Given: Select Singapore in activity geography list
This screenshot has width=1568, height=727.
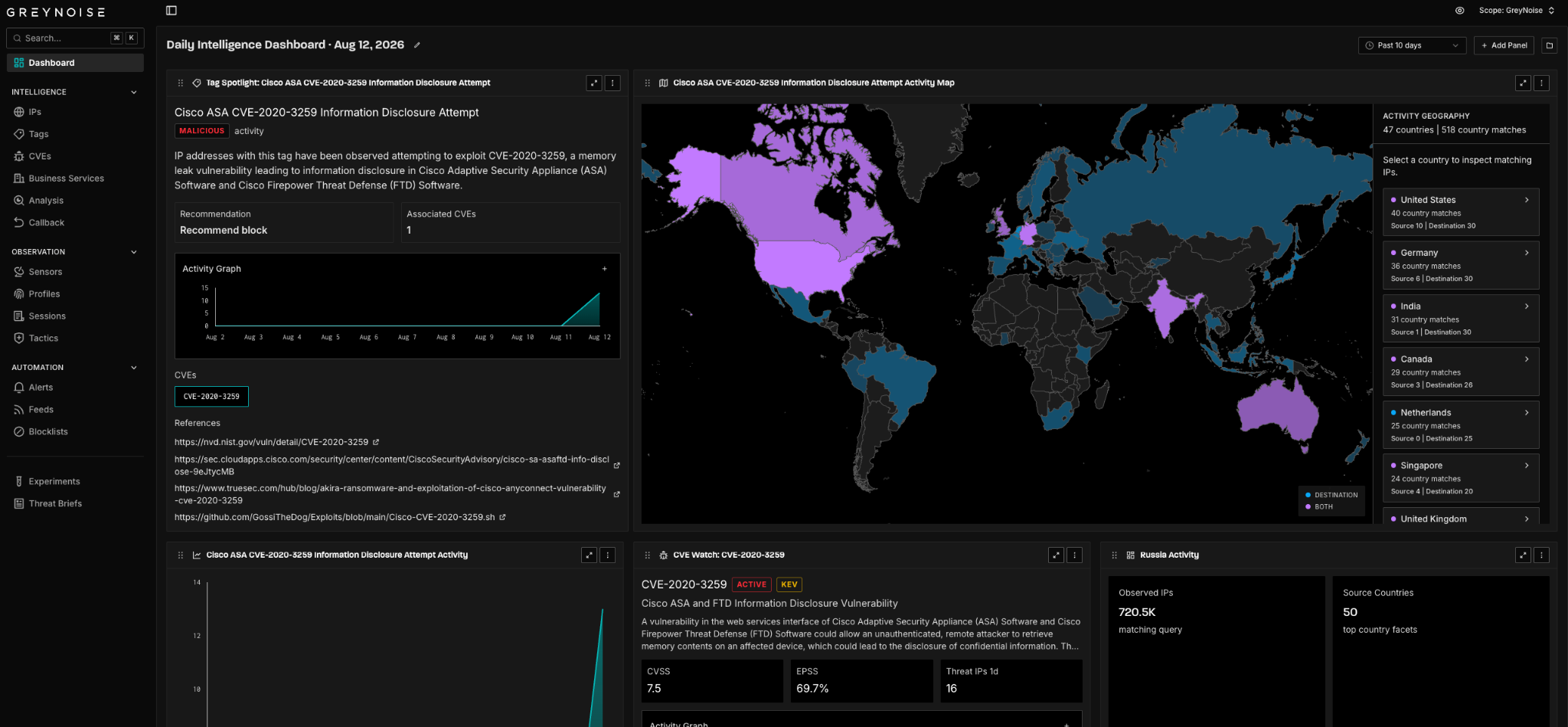Looking at the screenshot, I should tap(1461, 478).
